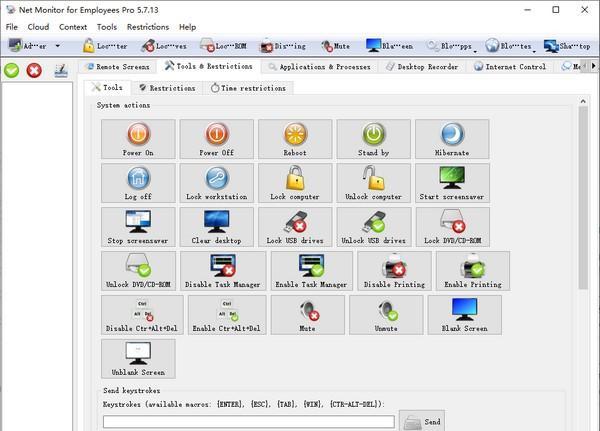Click the Enable Printing icon
600x431 pixels.
(472, 265)
